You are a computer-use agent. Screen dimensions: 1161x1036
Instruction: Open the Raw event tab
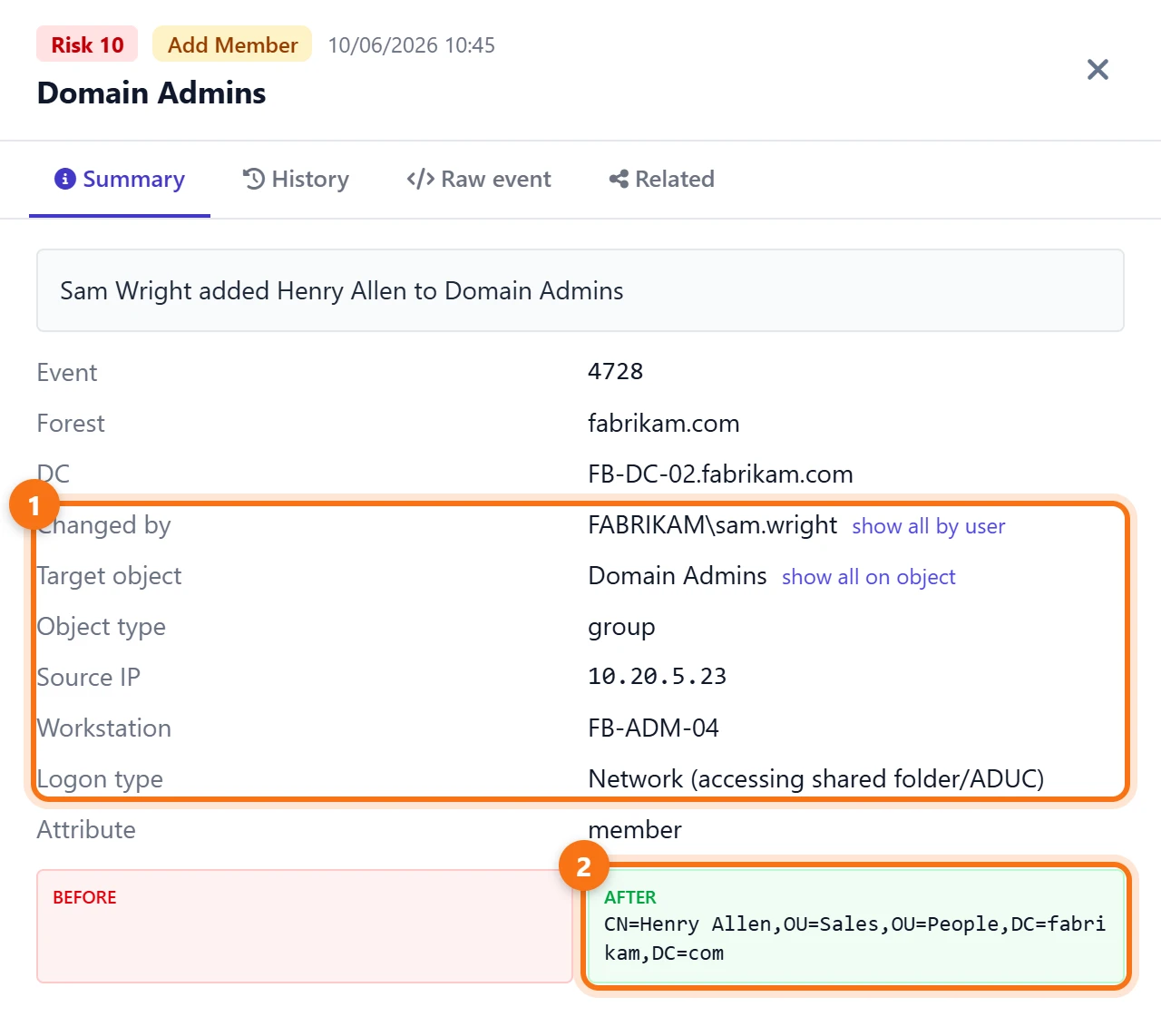pos(479,180)
